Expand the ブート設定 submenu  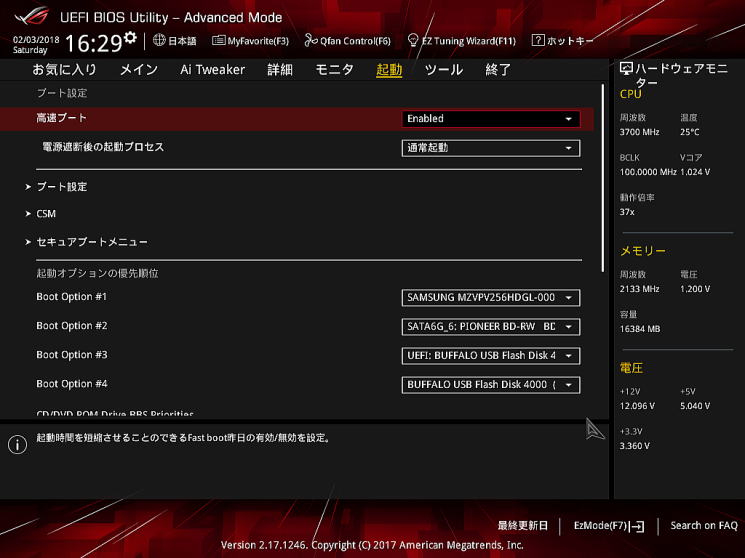coord(62,187)
